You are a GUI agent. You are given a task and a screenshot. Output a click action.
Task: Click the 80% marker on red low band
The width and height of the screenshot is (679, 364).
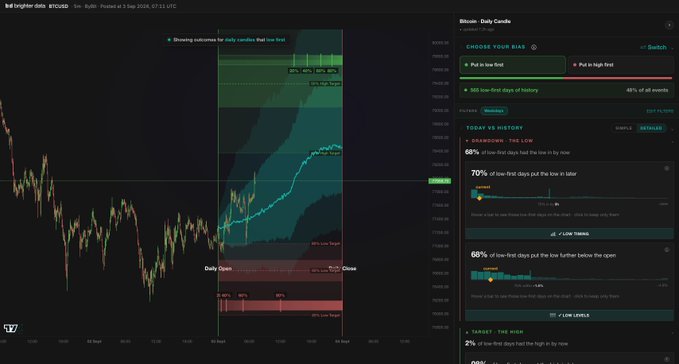(x=280, y=296)
